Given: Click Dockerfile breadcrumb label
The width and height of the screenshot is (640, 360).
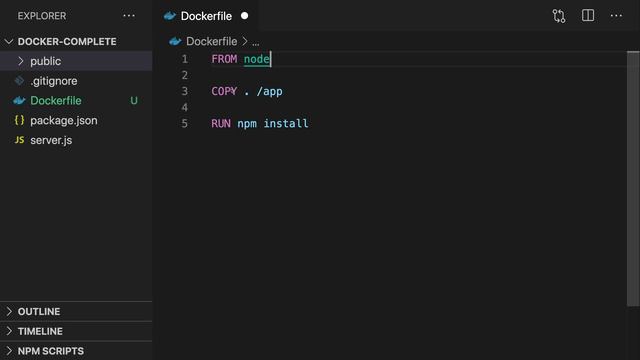Looking at the screenshot, I should click(211, 41).
